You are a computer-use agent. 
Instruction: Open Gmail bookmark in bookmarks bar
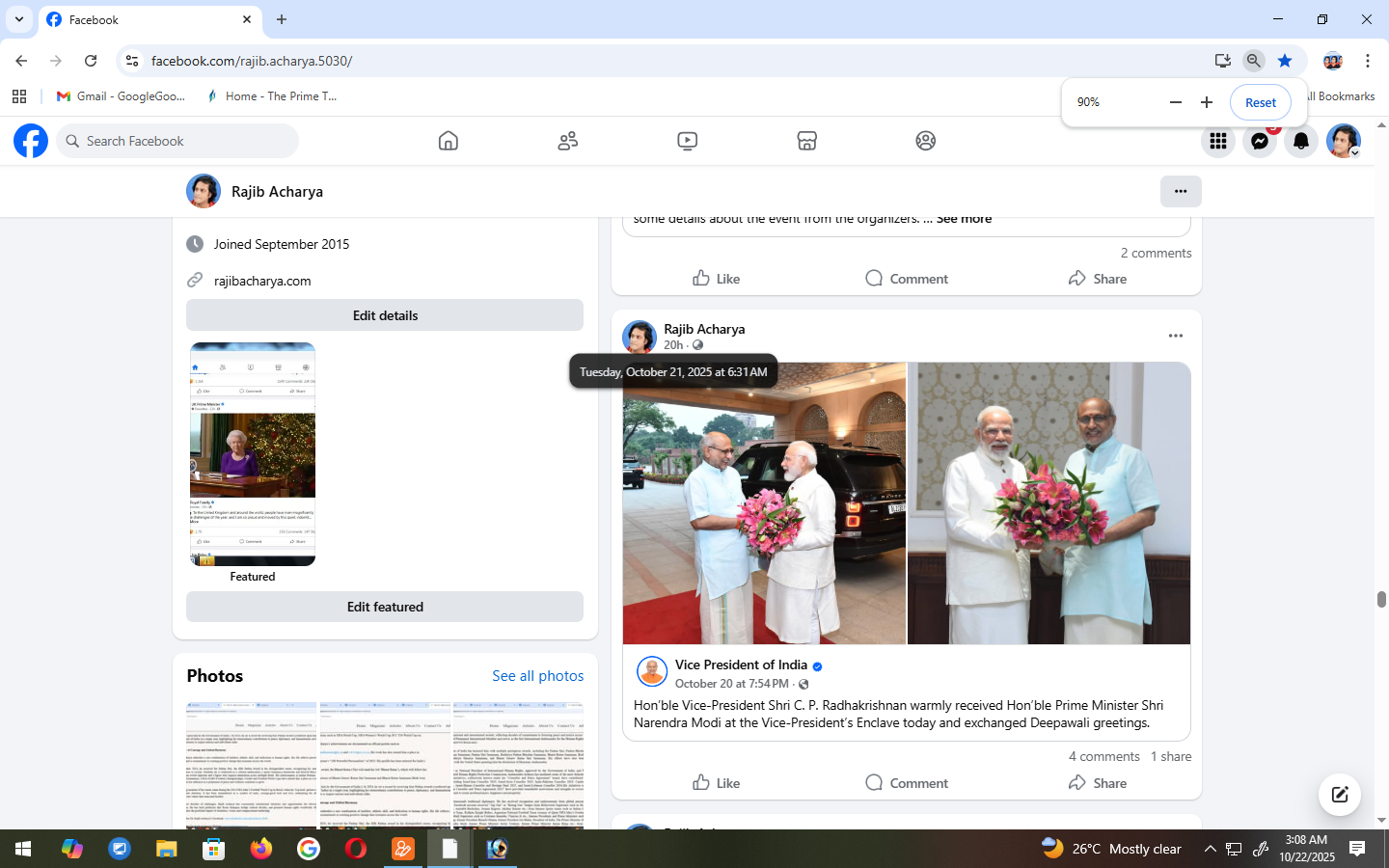pos(121,96)
